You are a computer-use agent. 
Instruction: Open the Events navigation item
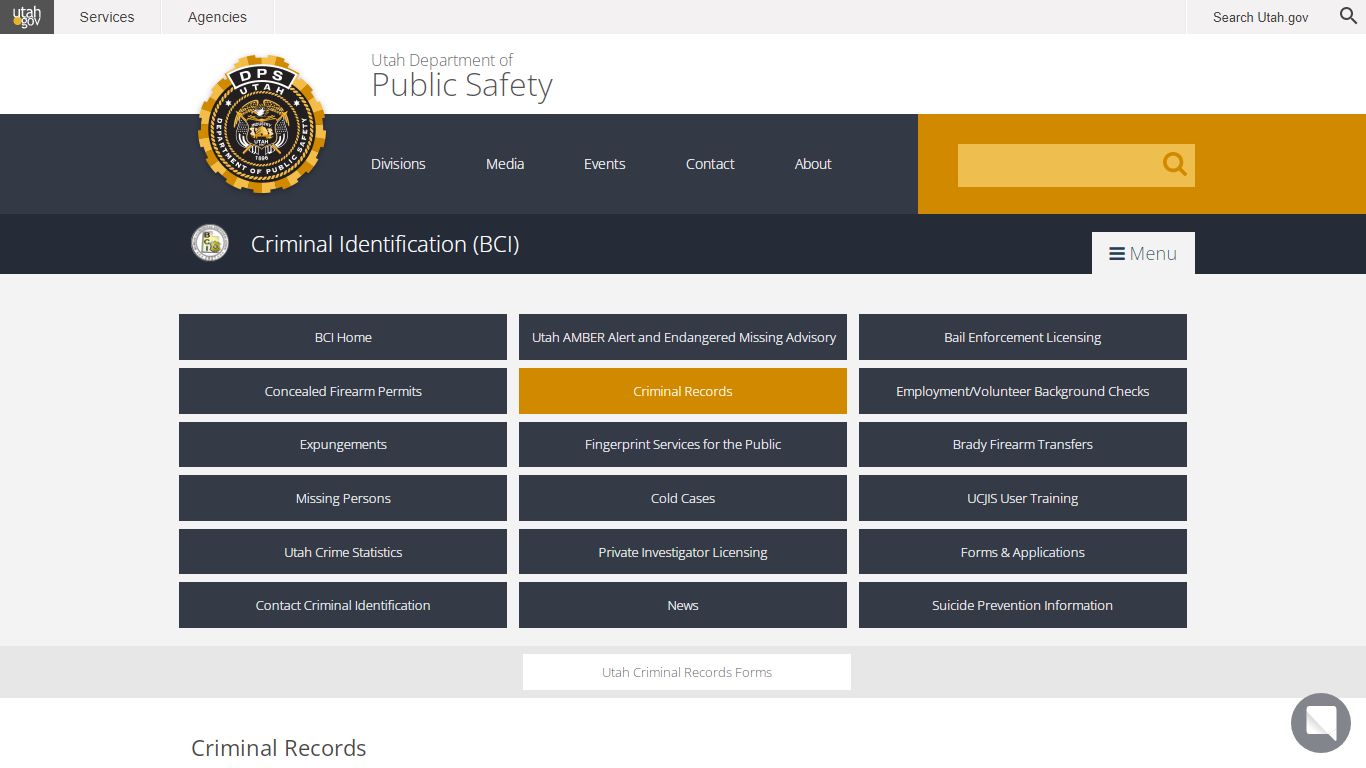[x=604, y=164]
